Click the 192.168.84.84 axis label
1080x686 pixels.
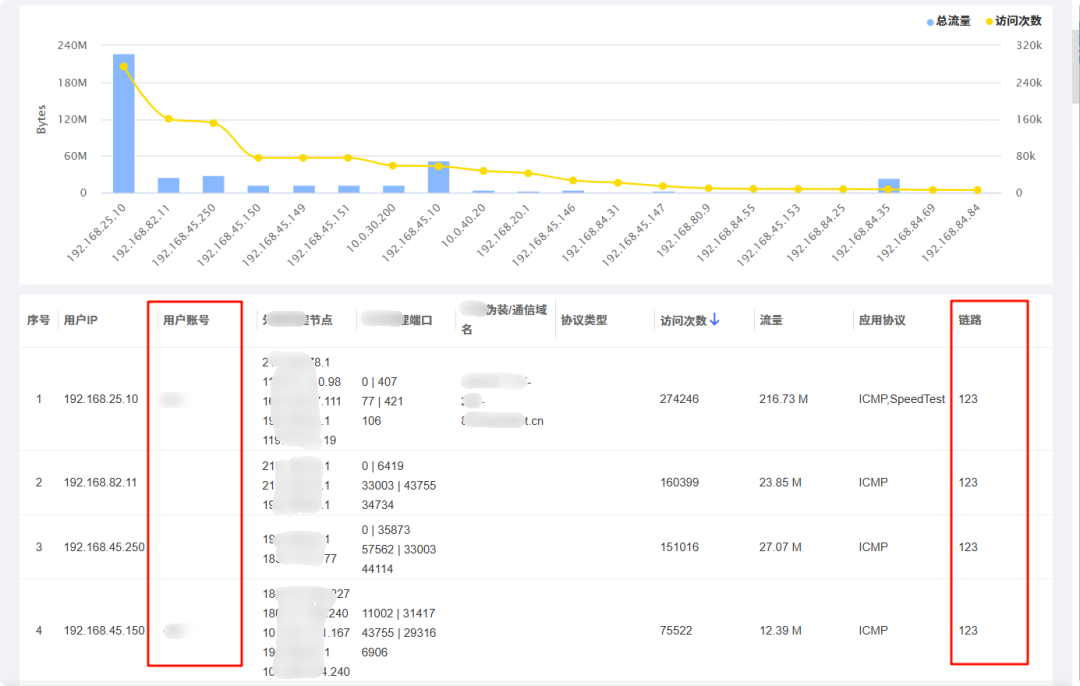951,233
